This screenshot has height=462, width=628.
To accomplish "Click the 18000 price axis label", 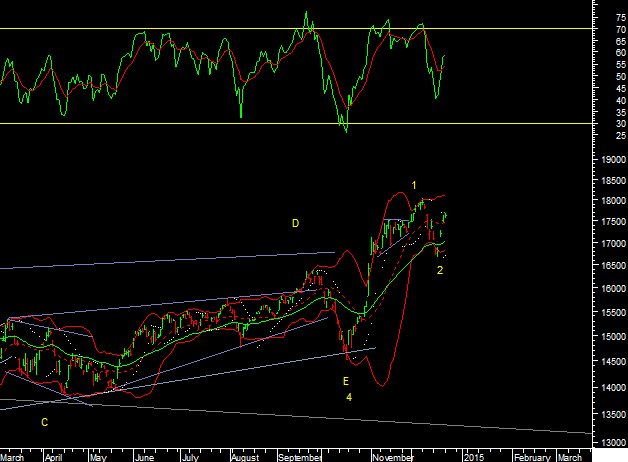I will tap(607, 201).
